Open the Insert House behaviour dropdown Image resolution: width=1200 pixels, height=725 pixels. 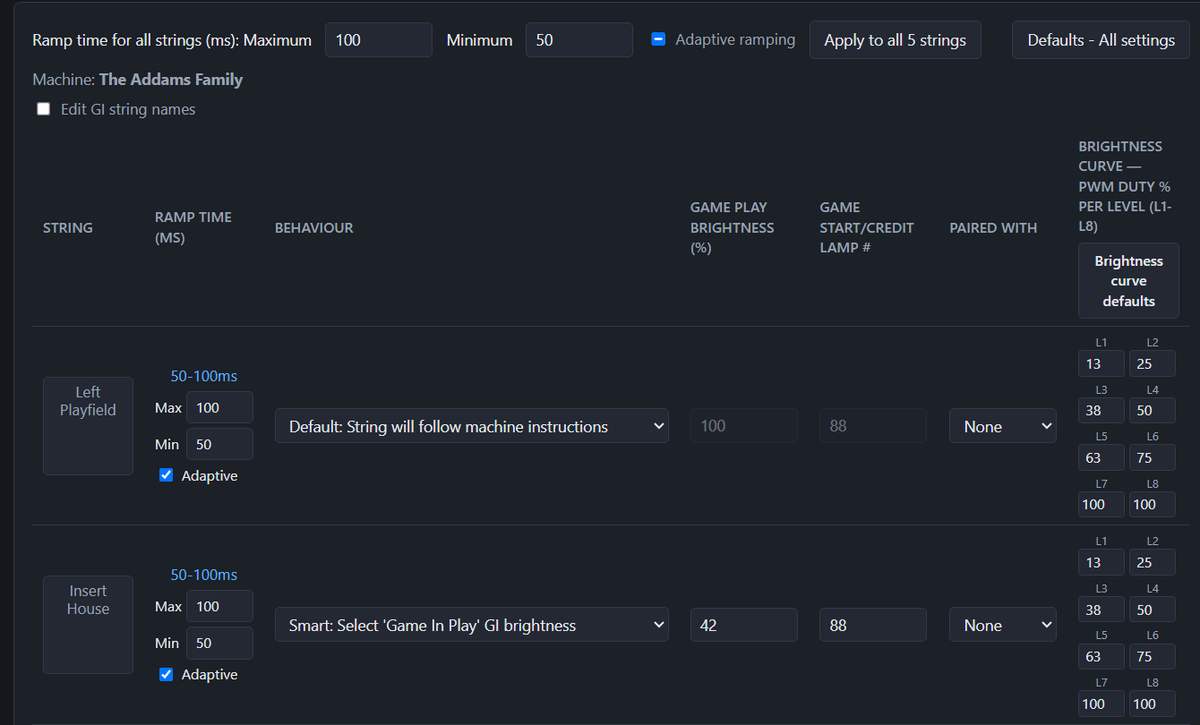473,625
